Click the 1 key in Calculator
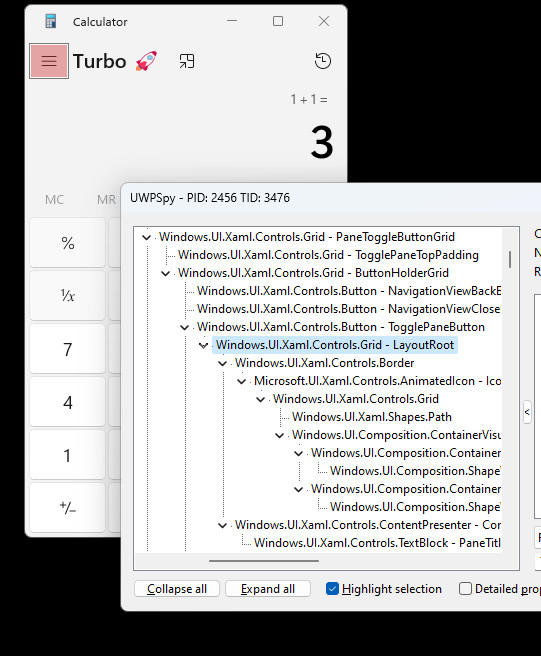Viewport: 541px width, 656px height. [68, 455]
